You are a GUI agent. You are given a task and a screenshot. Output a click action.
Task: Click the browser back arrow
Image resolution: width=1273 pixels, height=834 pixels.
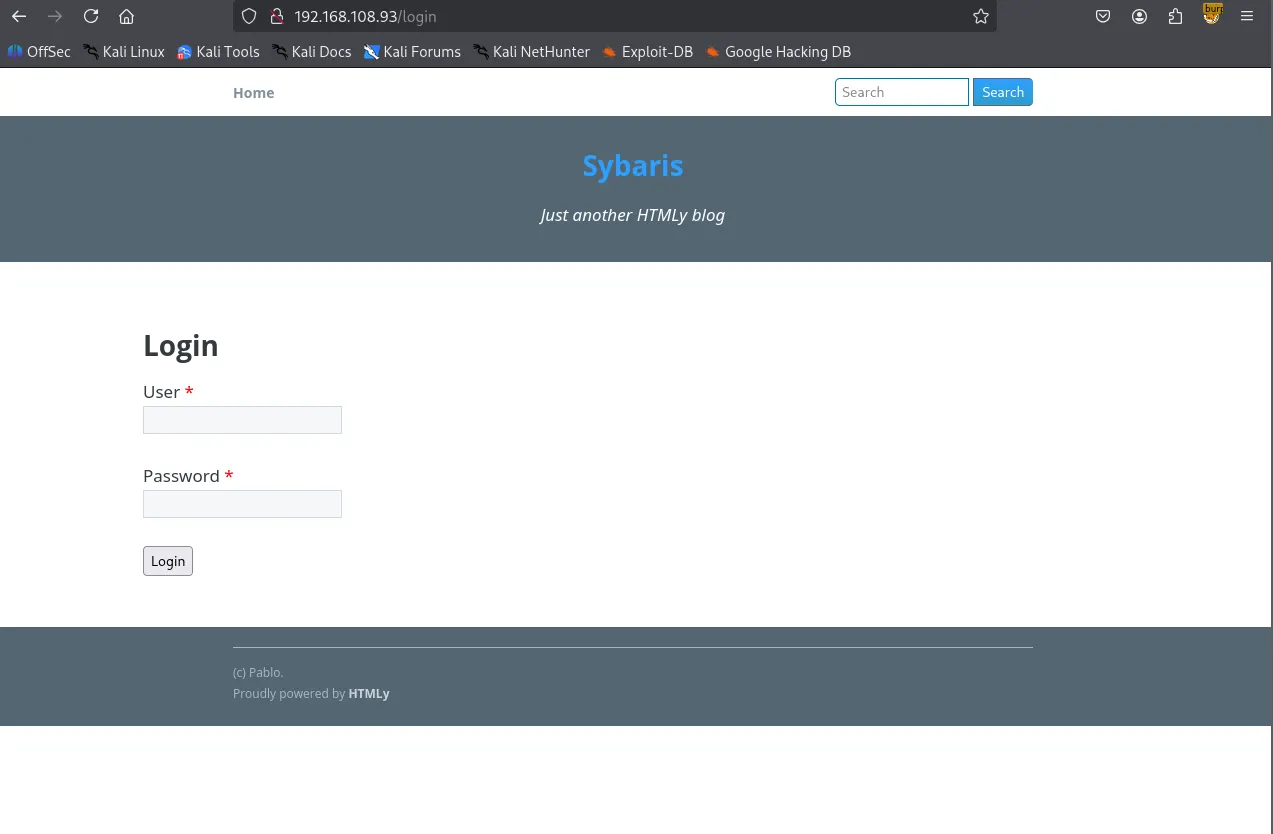click(19, 16)
